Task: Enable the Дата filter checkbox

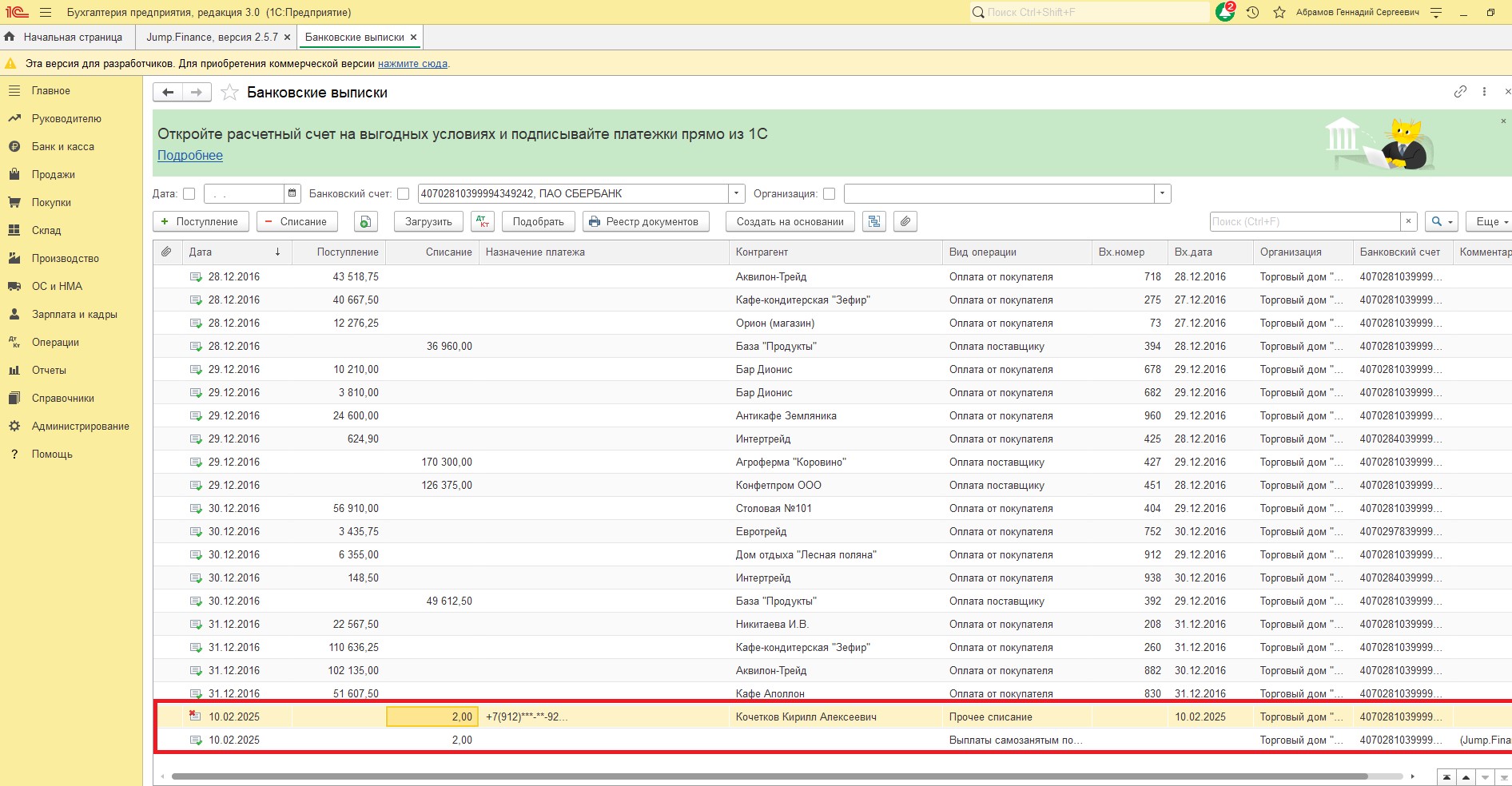Action: coord(189,193)
